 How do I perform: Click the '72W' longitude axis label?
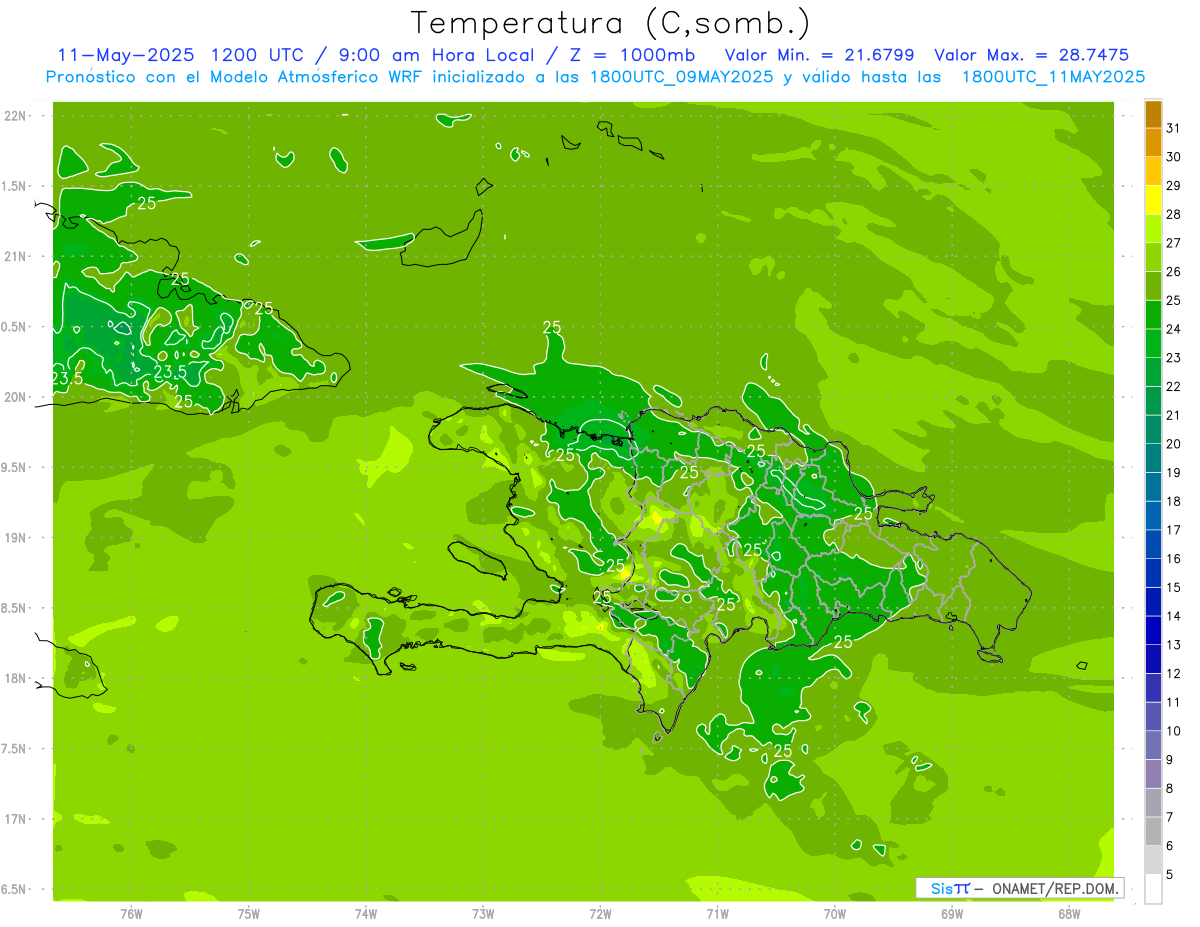[x=600, y=914]
